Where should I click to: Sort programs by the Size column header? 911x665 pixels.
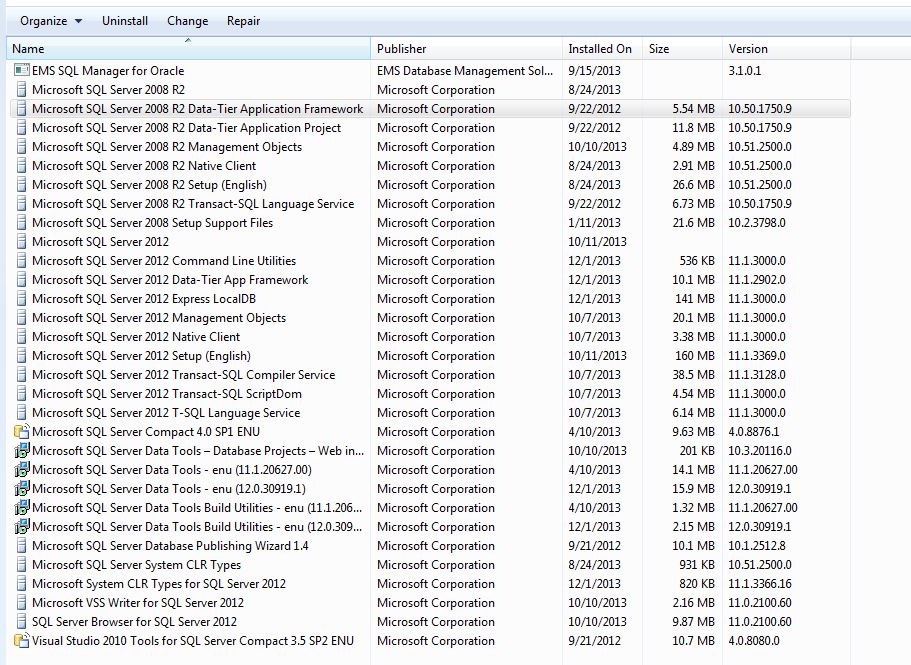(x=682, y=49)
